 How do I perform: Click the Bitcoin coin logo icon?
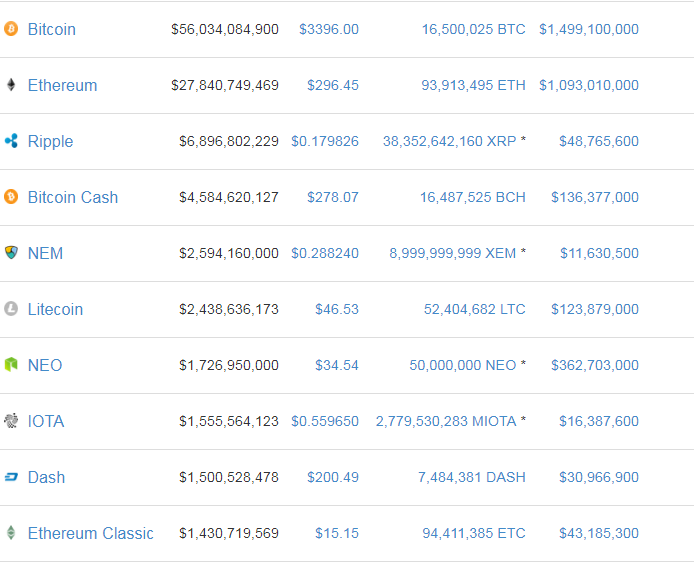point(11,29)
